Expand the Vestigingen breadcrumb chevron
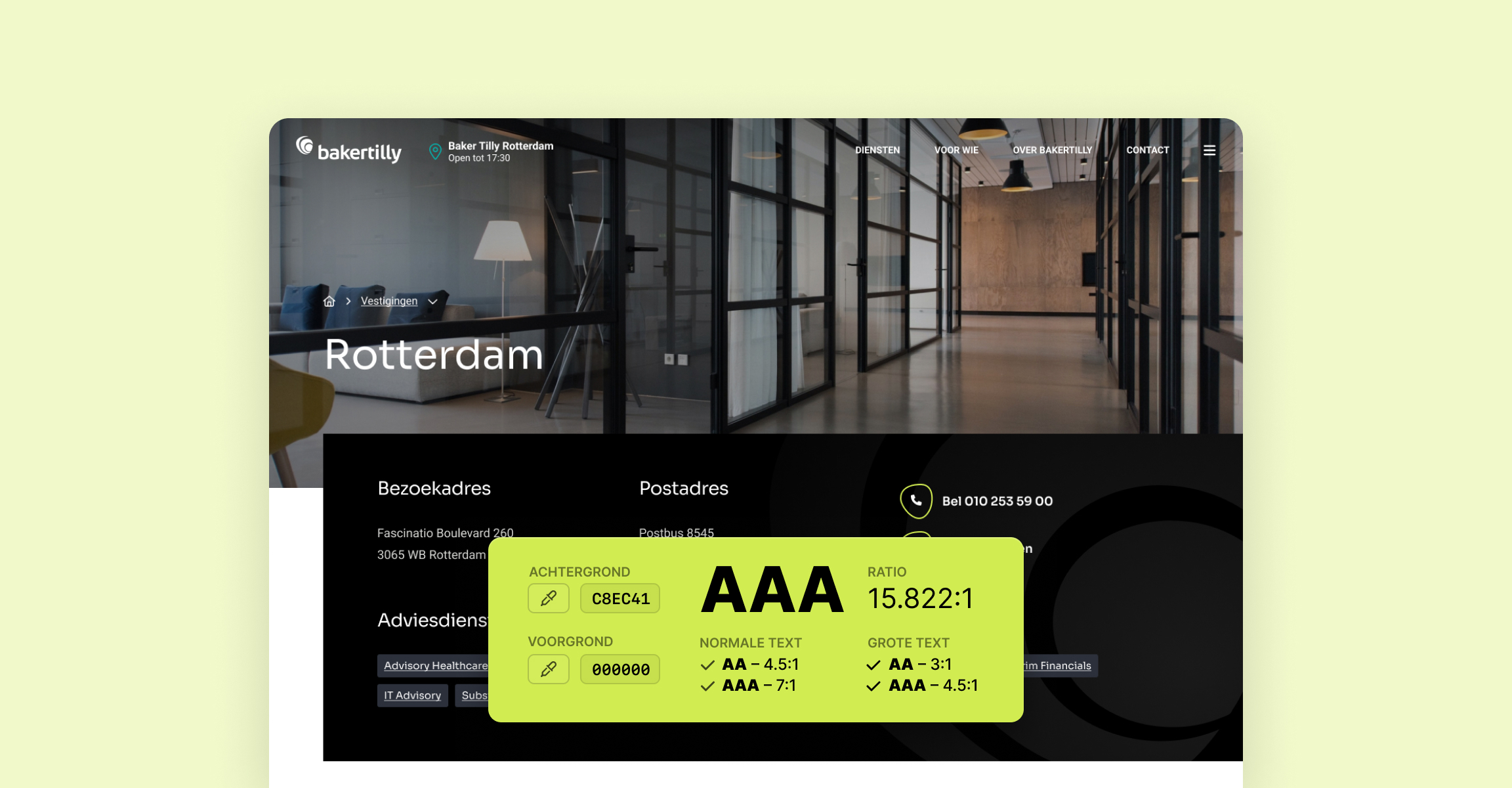This screenshot has width=1512, height=788. pos(432,301)
